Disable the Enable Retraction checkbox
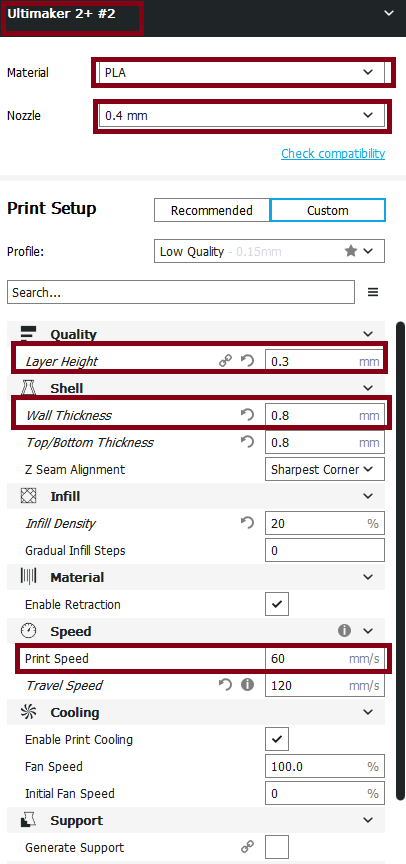Viewport: 406px width, 864px height. (277, 604)
